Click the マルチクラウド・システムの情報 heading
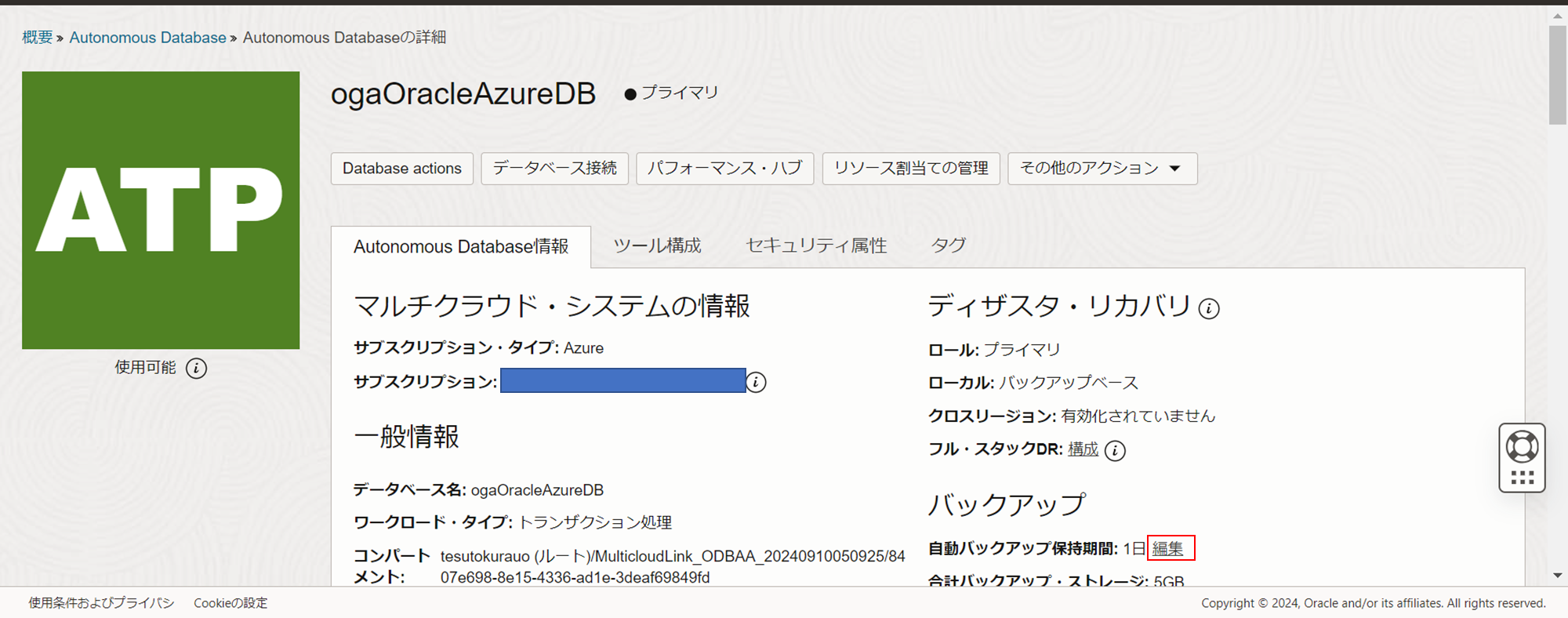The width and height of the screenshot is (1568, 618). 552,306
